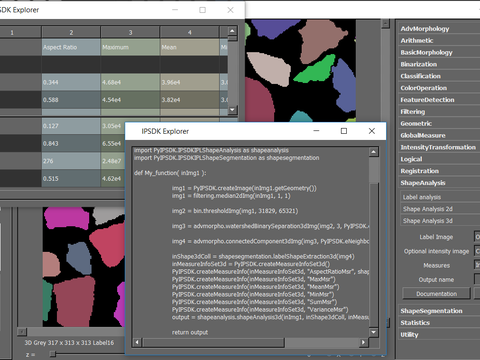Screen dimensions: 480x360
Task: Click the Mean column header
Action: point(189,47)
